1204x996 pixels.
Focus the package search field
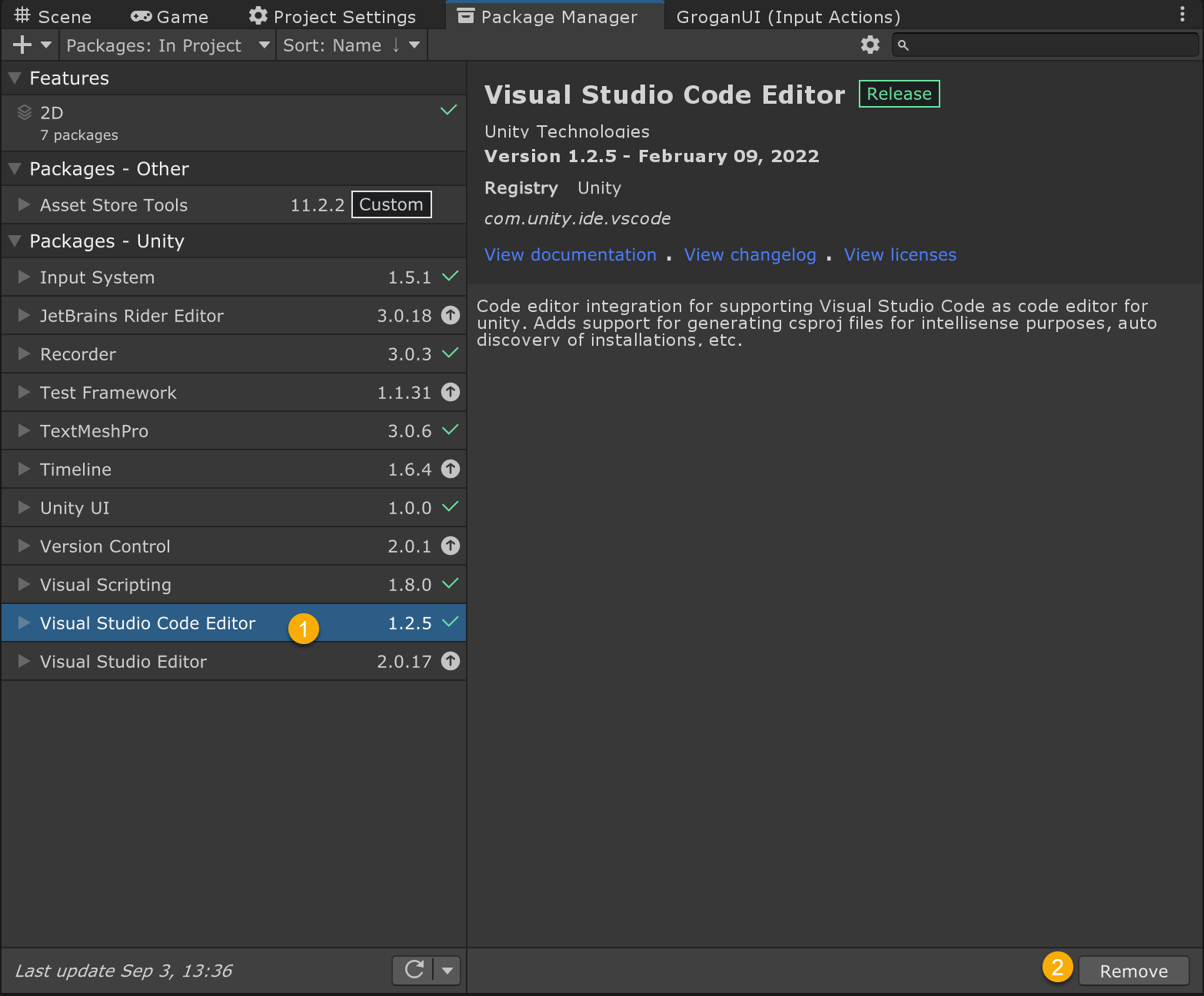[1046, 45]
